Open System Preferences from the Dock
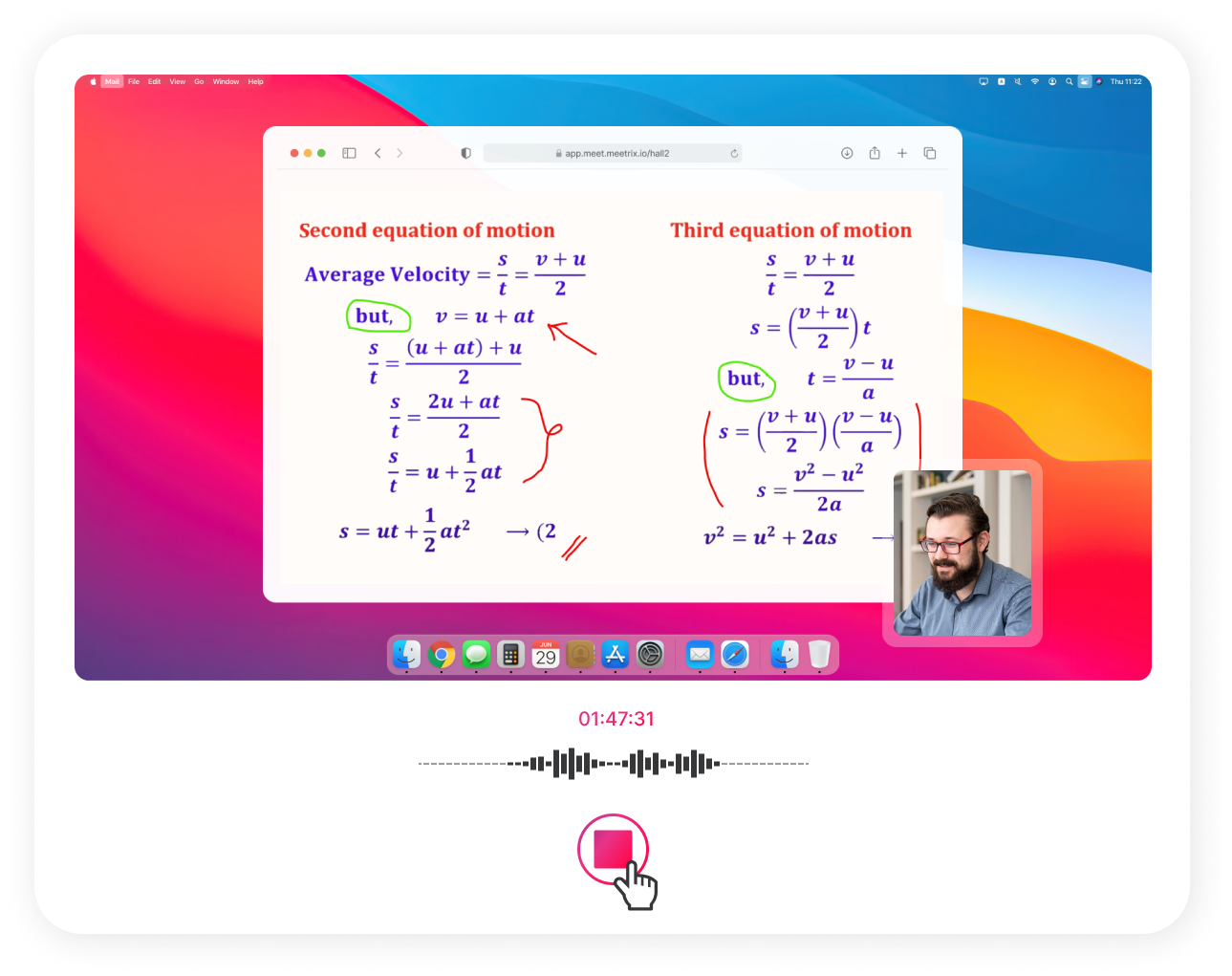This screenshot has width=1232, height=976. point(650,655)
